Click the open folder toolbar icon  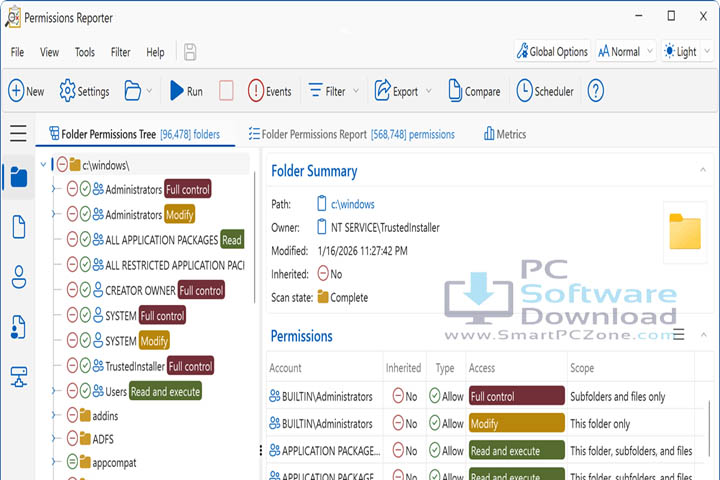(132, 91)
